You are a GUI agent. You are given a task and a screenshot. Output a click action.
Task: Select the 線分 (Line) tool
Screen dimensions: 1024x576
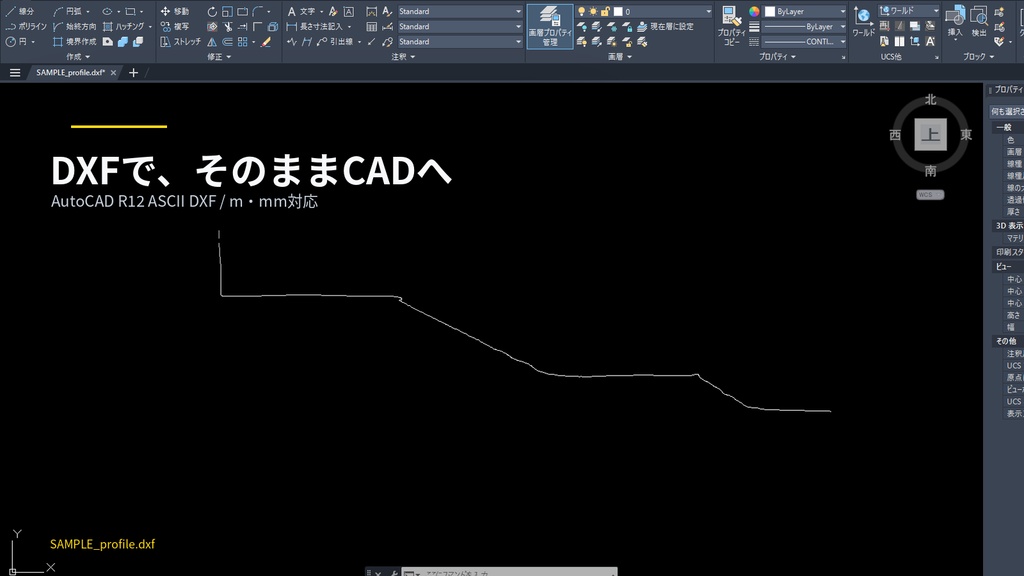[20, 11]
